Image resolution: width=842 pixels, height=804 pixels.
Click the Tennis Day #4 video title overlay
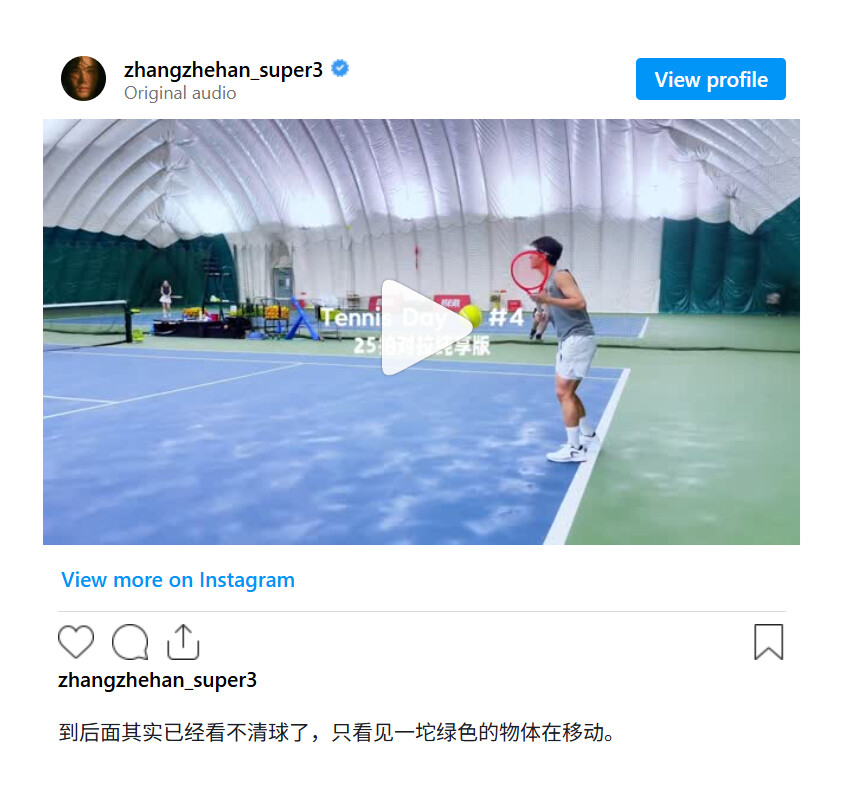(422, 317)
